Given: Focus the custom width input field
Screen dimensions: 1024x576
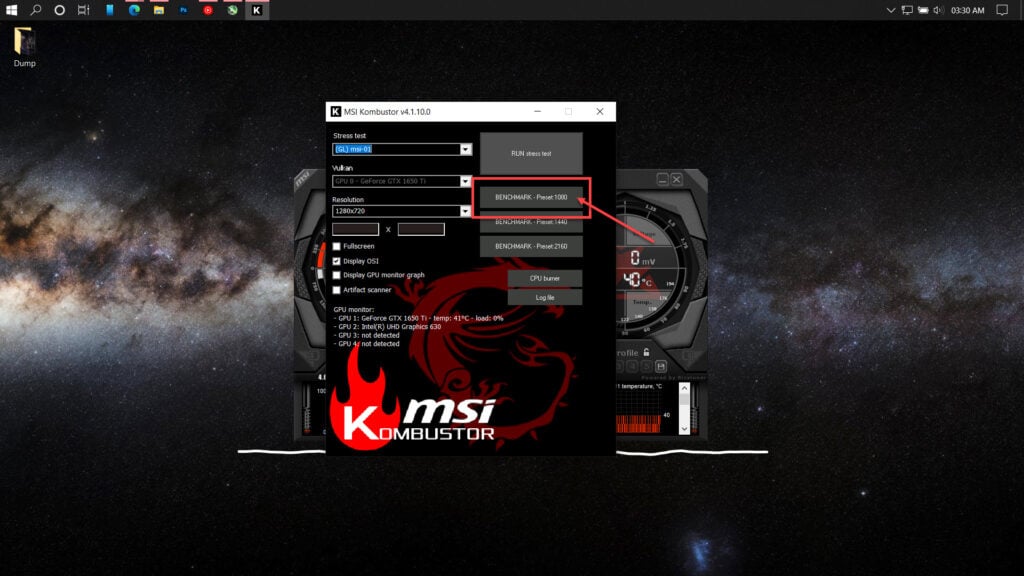Looking at the screenshot, I should point(355,229).
